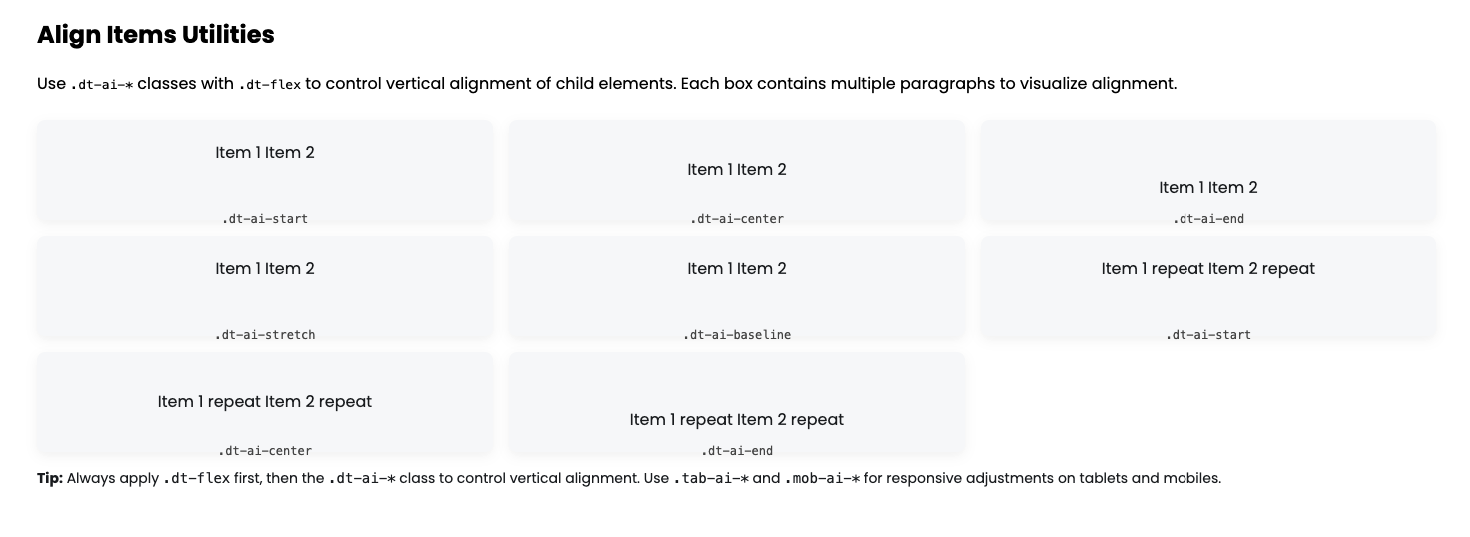
Task: Click the .dt-flex code in the description
Action: [x=270, y=84]
